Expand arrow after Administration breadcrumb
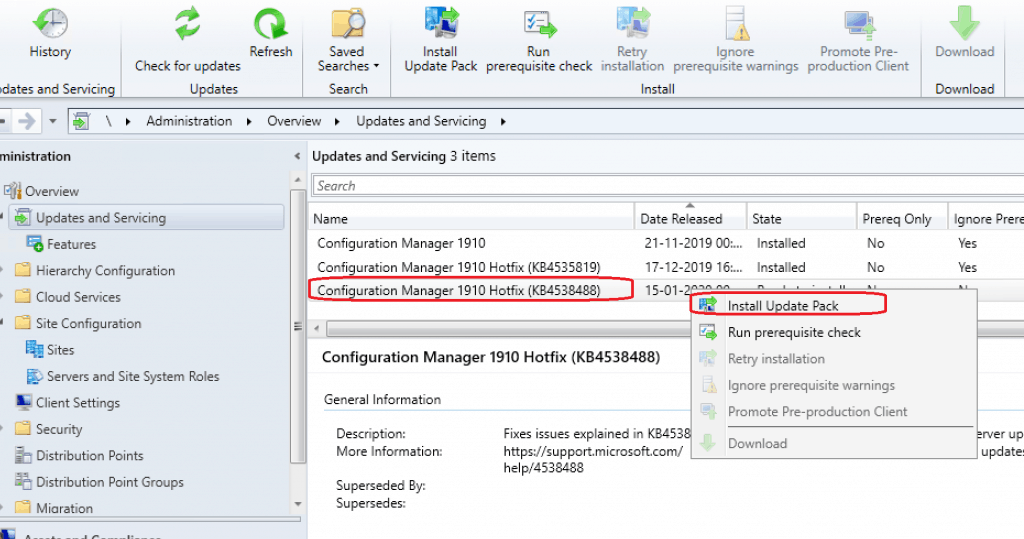Image resolution: width=1024 pixels, height=539 pixels. click(249, 122)
